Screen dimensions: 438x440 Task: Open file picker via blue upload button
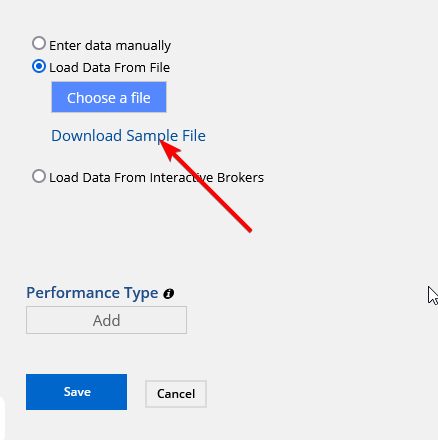109,97
